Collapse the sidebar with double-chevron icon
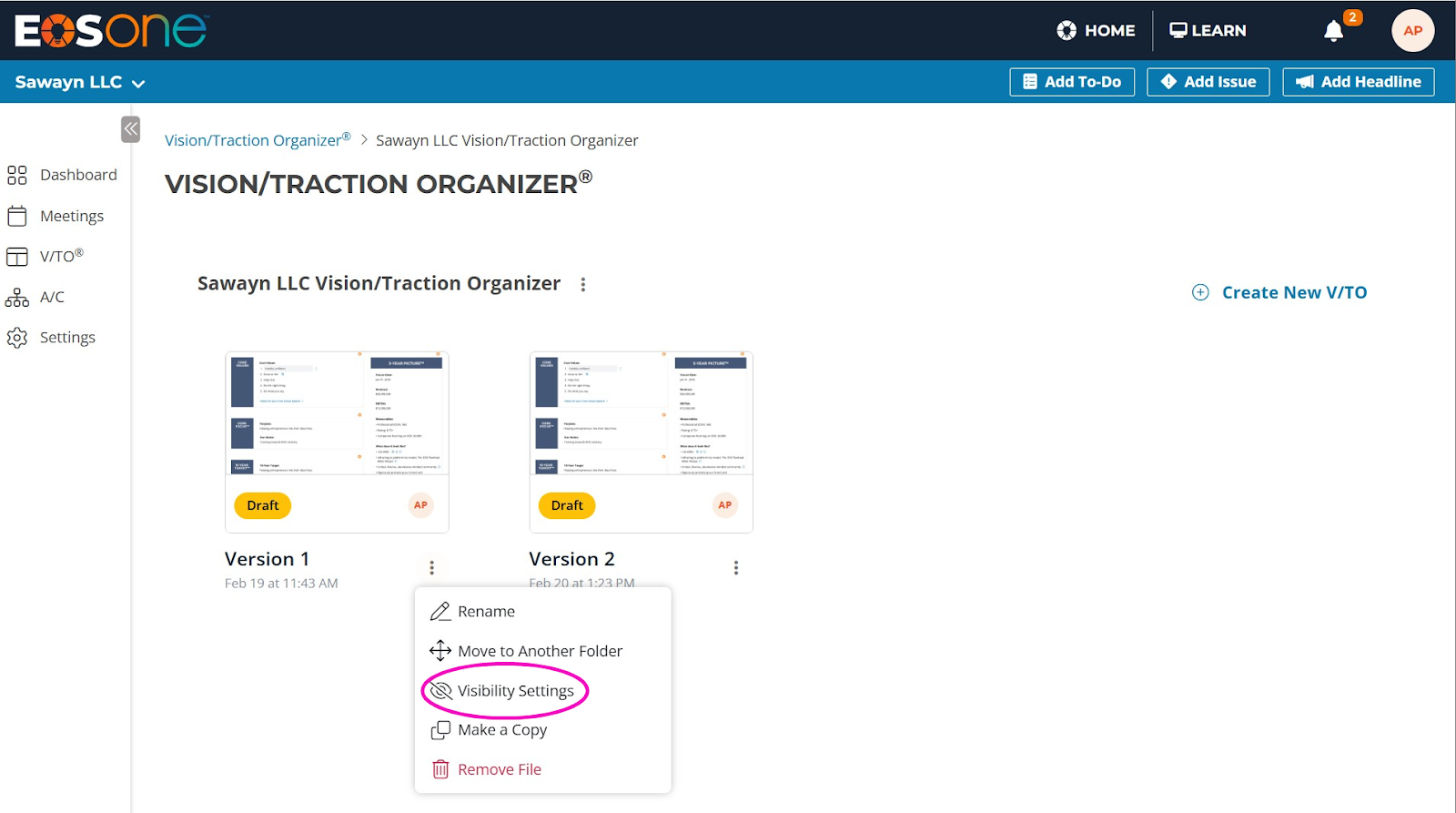The image size is (1456, 813). [131, 129]
